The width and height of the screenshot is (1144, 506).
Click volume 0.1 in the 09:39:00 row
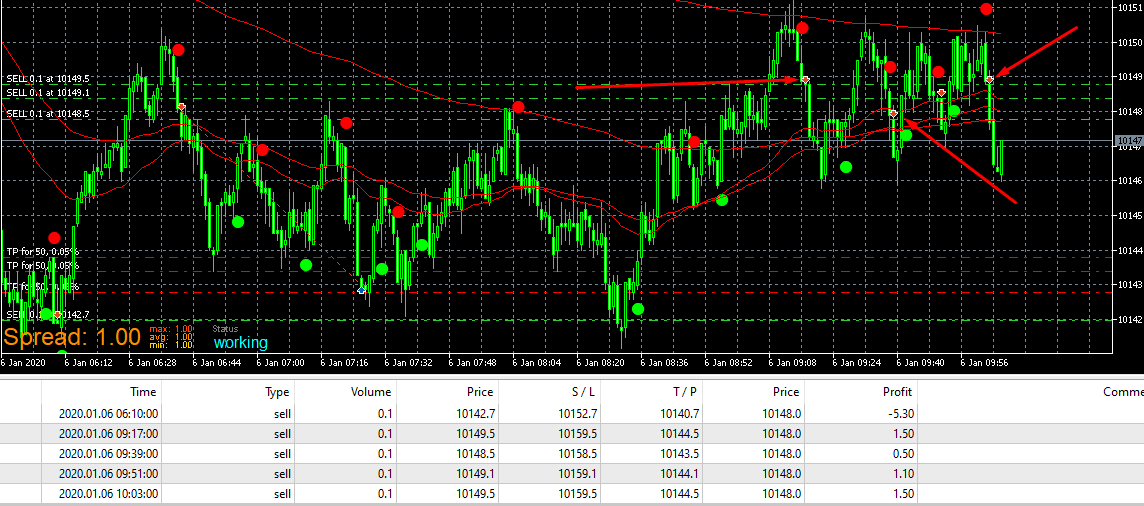[x=384, y=454]
